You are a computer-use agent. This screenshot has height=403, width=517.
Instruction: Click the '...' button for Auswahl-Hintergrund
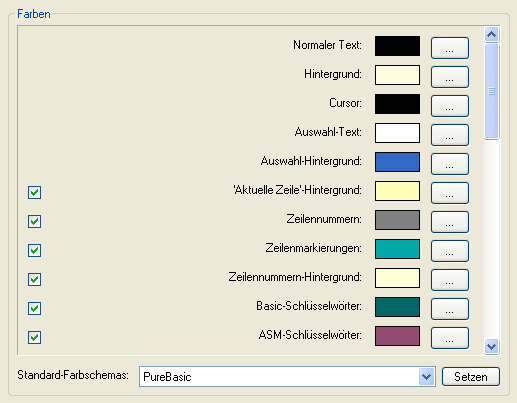tap(450, 164)
